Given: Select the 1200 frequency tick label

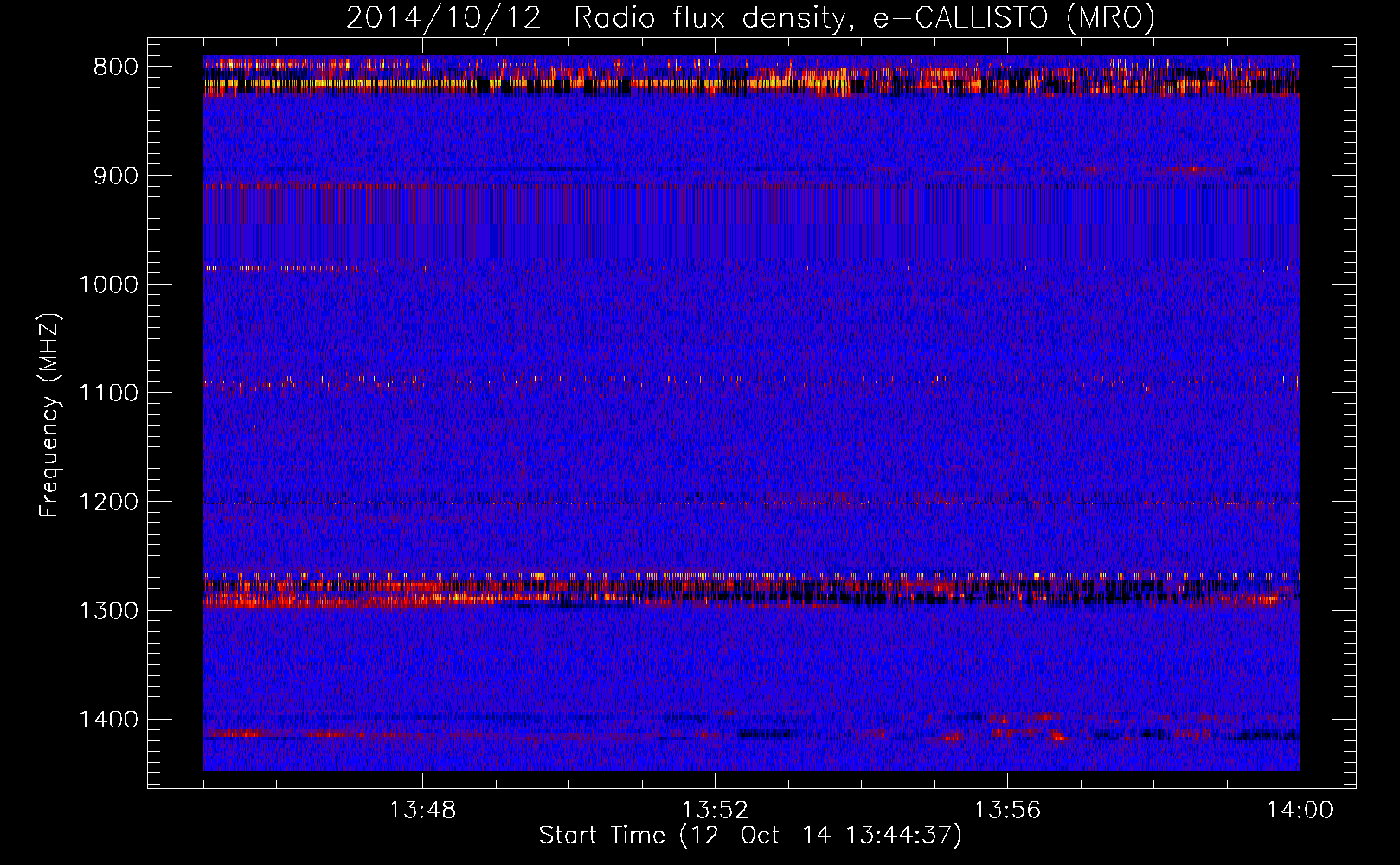Looking at the screenshot, I should [x=109, y=502].
